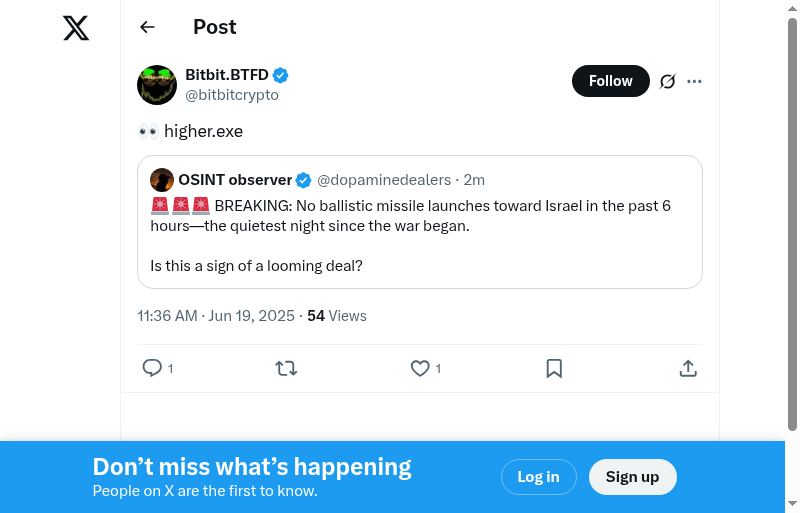Open the Grok explain icon next to Follow
The image size is (800, 513).
(668, 81)
